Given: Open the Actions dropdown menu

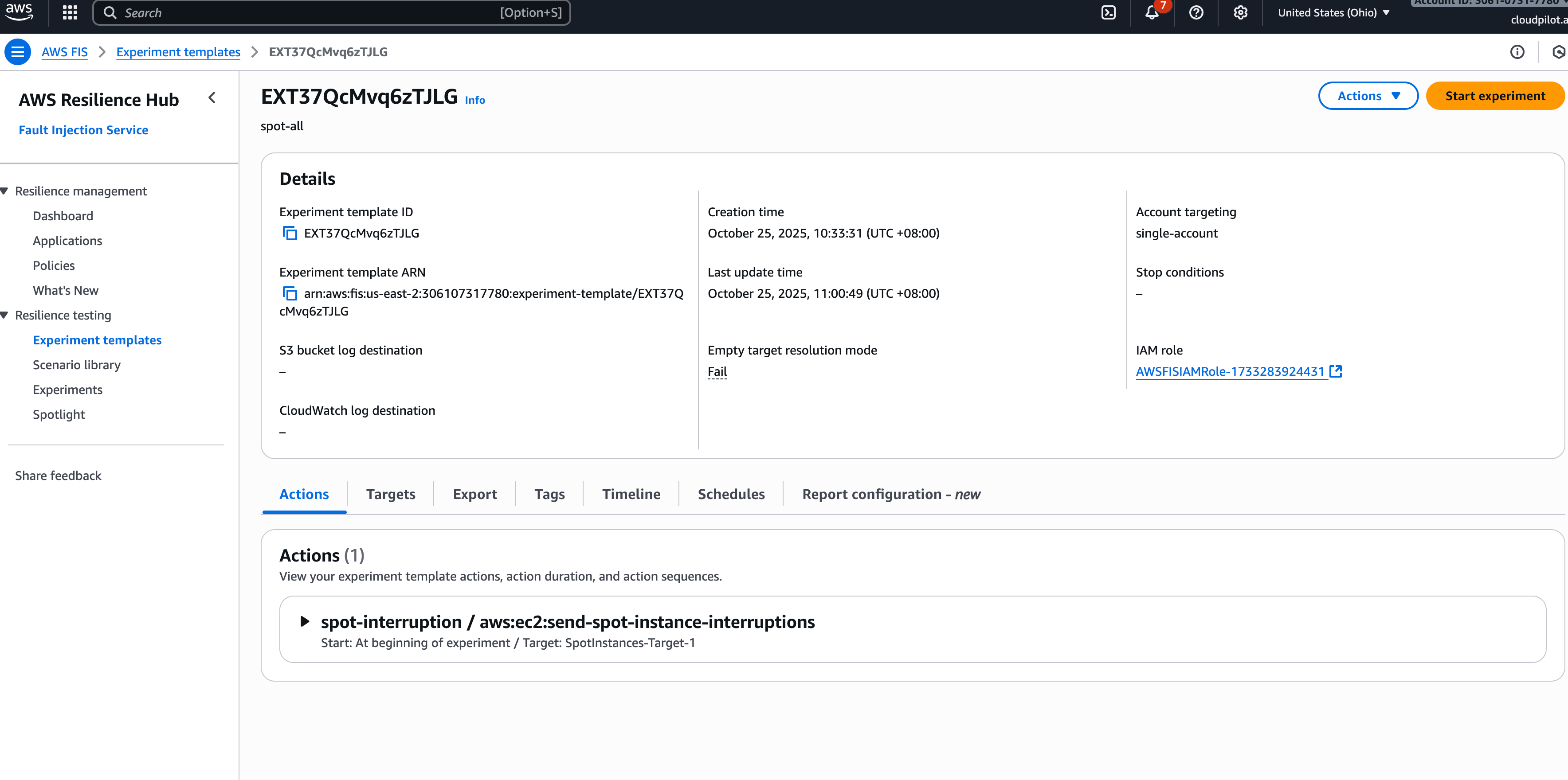Looking at the screenshot, I should 1368,96.
